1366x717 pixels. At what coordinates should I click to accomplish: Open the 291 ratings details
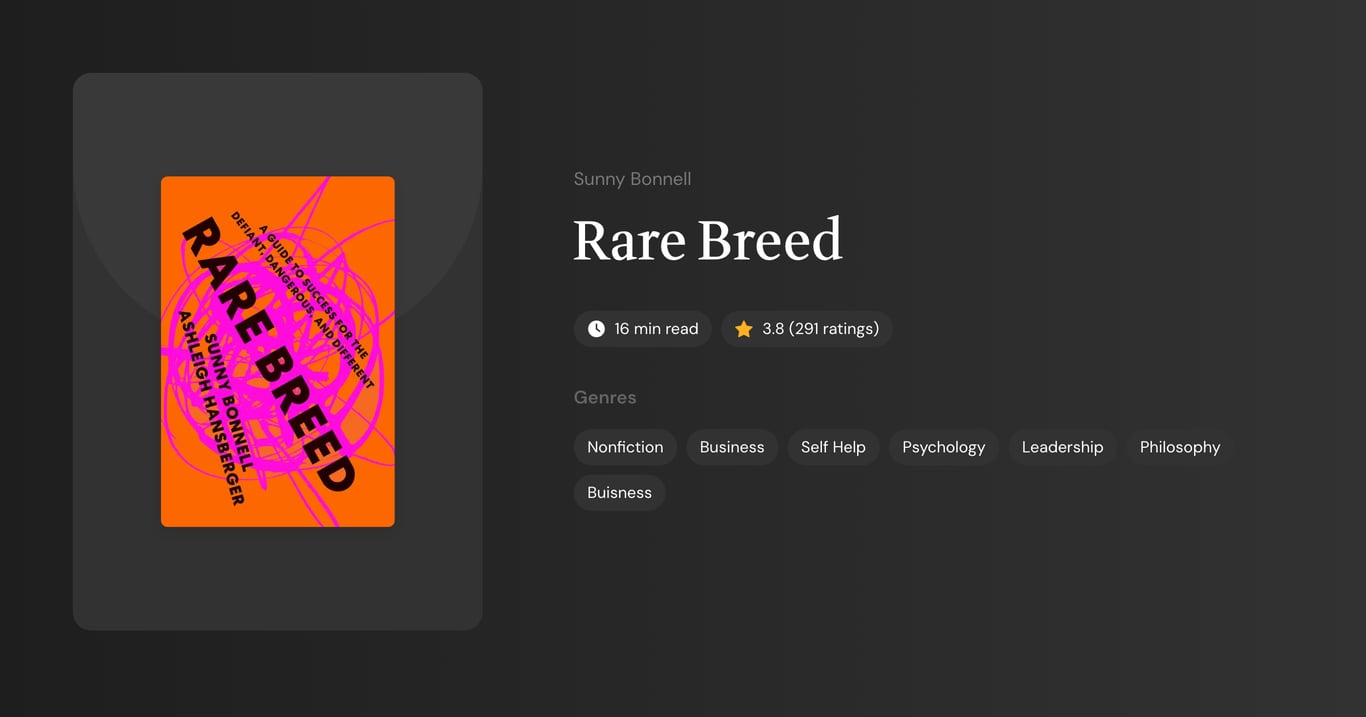[x=833, y=328]
